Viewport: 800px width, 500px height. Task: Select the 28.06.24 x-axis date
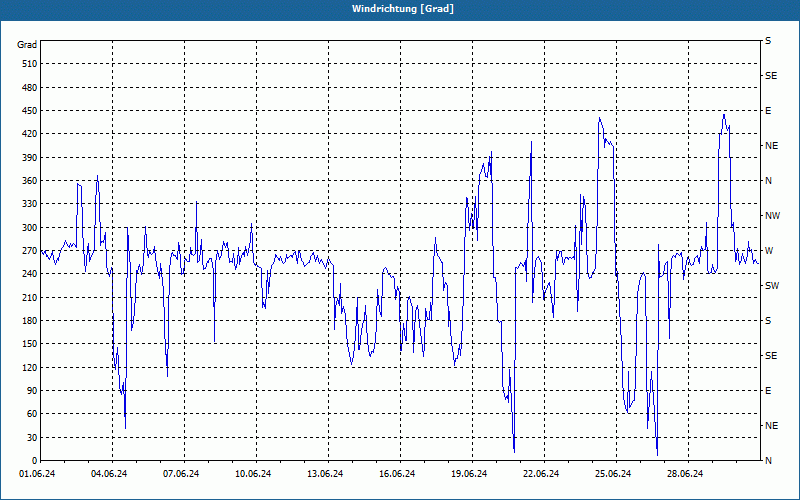coord(684,474)
